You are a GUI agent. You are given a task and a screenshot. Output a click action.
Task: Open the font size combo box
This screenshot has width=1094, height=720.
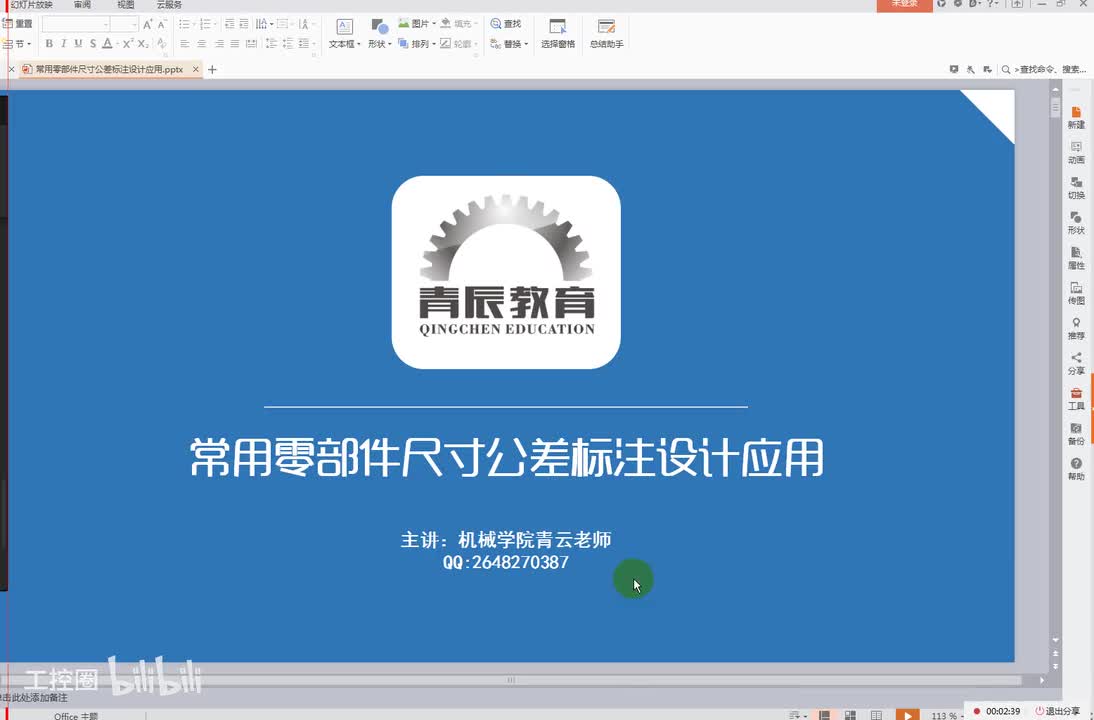[124, 24]
